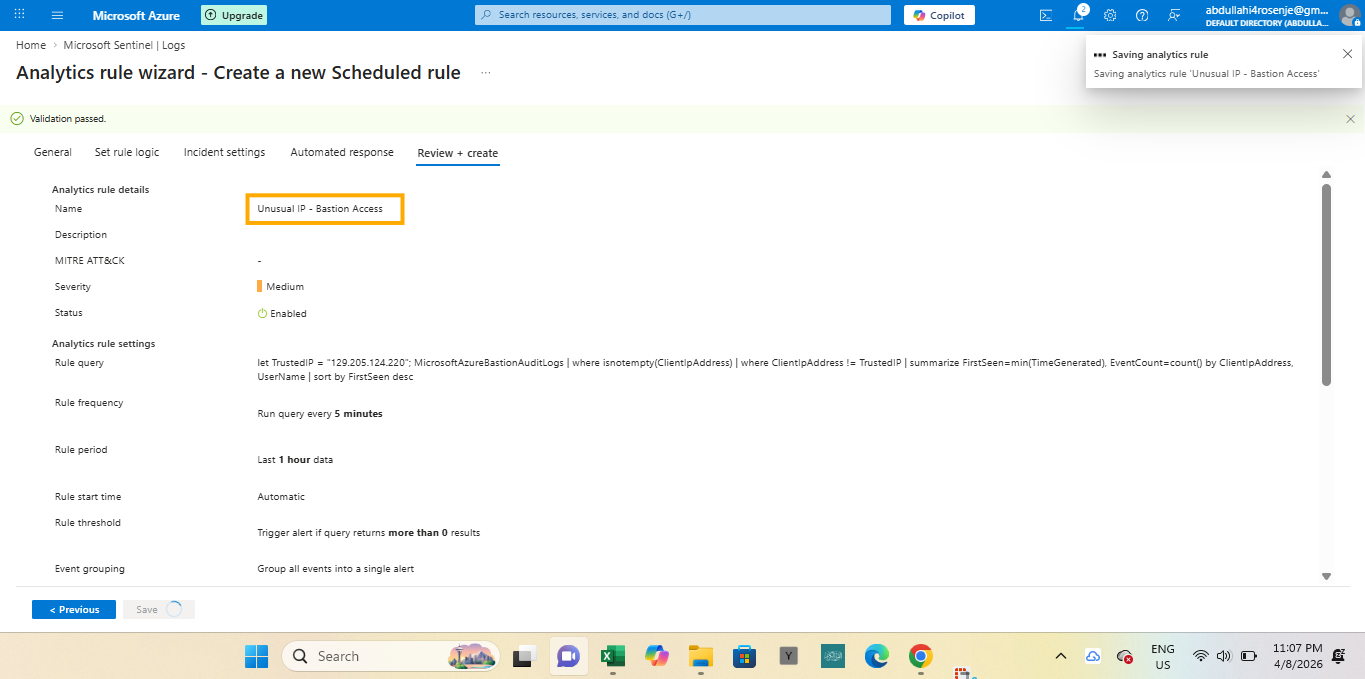Open the volume speaker tray icon
1365x679 pixels.
click(x=1224, y=656)
